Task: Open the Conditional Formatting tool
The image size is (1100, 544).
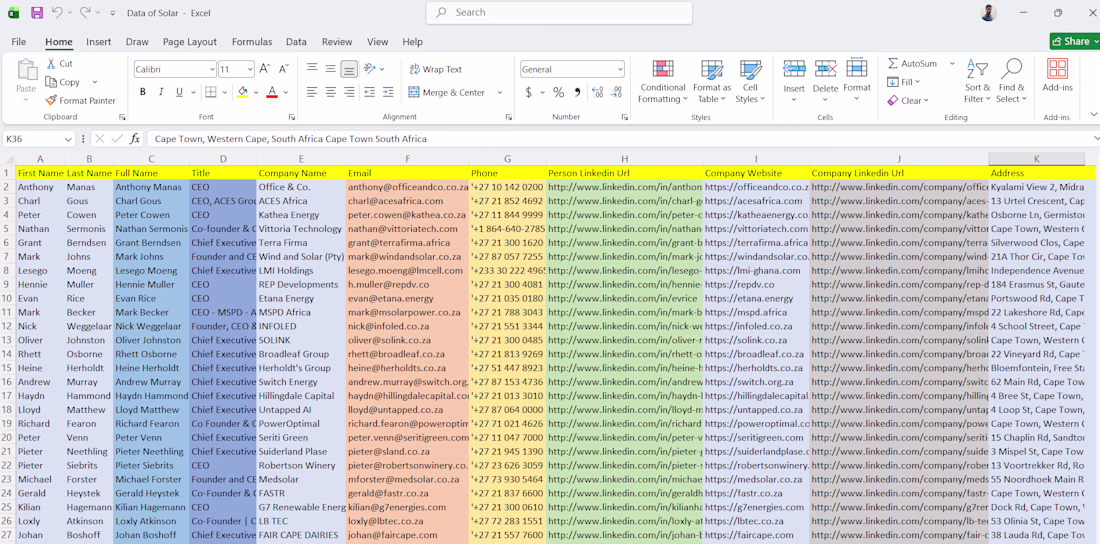Action: click(x=663, y=82)
